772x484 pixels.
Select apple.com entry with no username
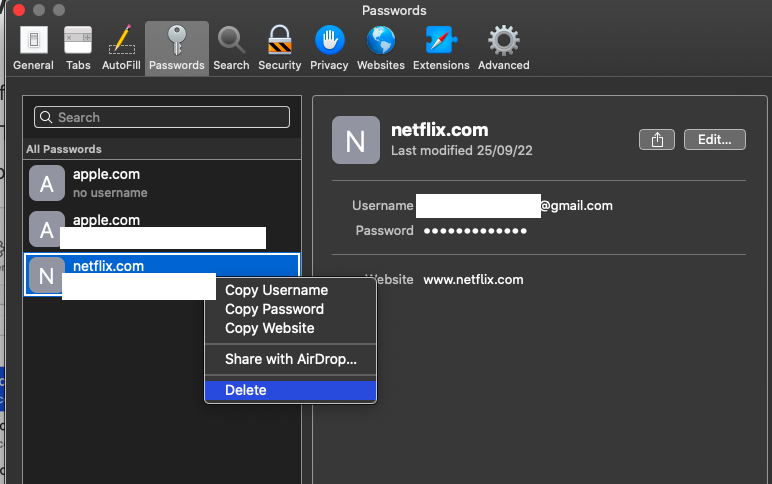pyautogui.click(x=162, y=183)
